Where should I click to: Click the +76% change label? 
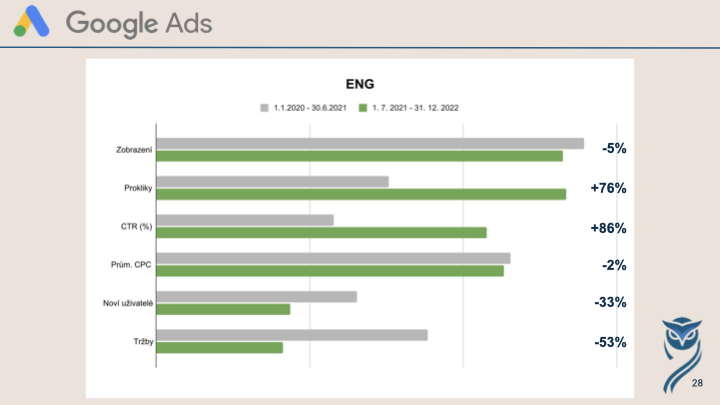tap(608, 188)
